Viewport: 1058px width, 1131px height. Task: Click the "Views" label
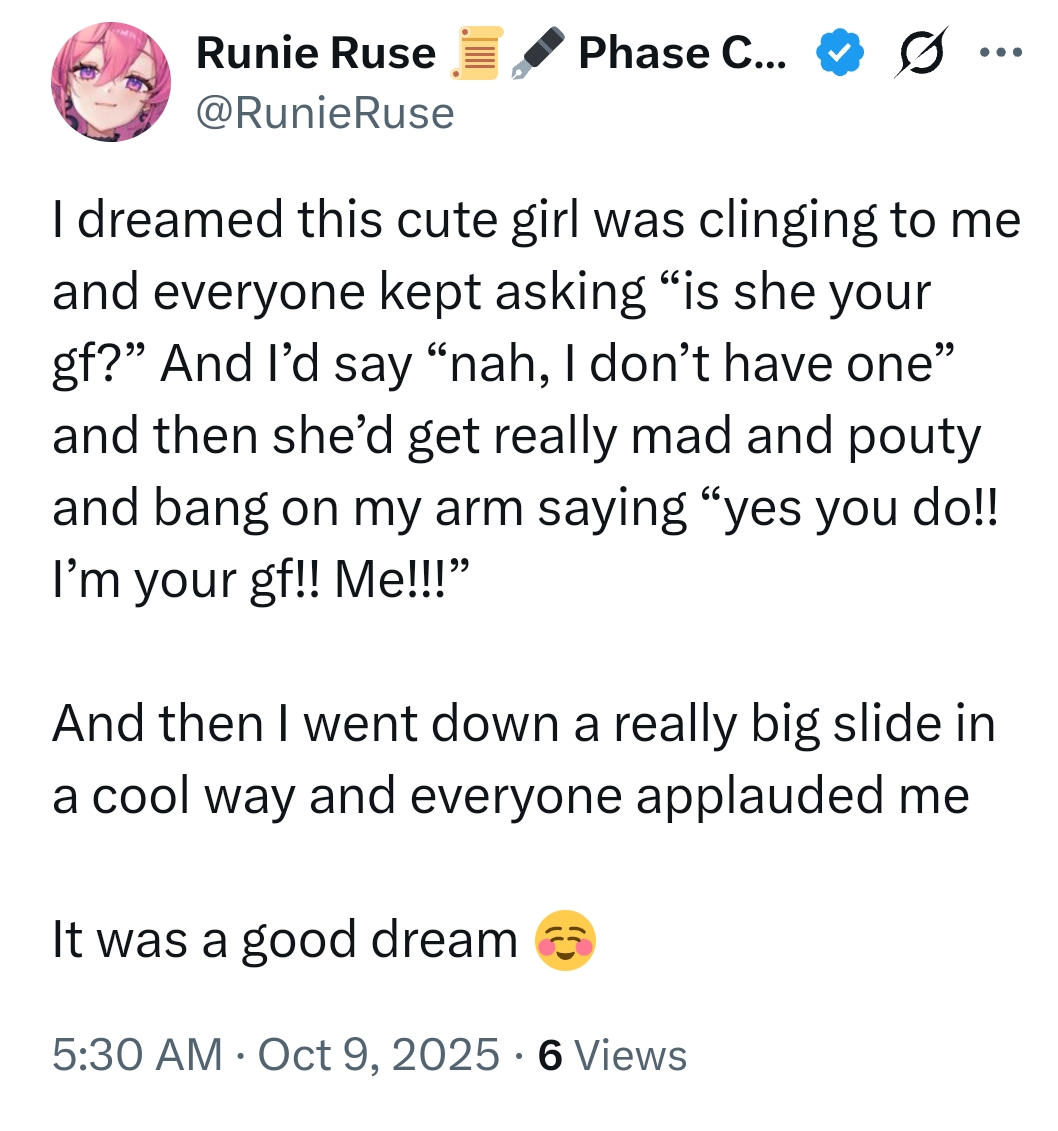click(x=632, y=1055)
